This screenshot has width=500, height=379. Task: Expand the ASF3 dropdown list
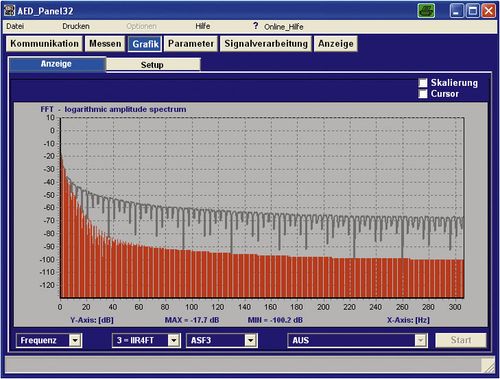coord(250,340)
